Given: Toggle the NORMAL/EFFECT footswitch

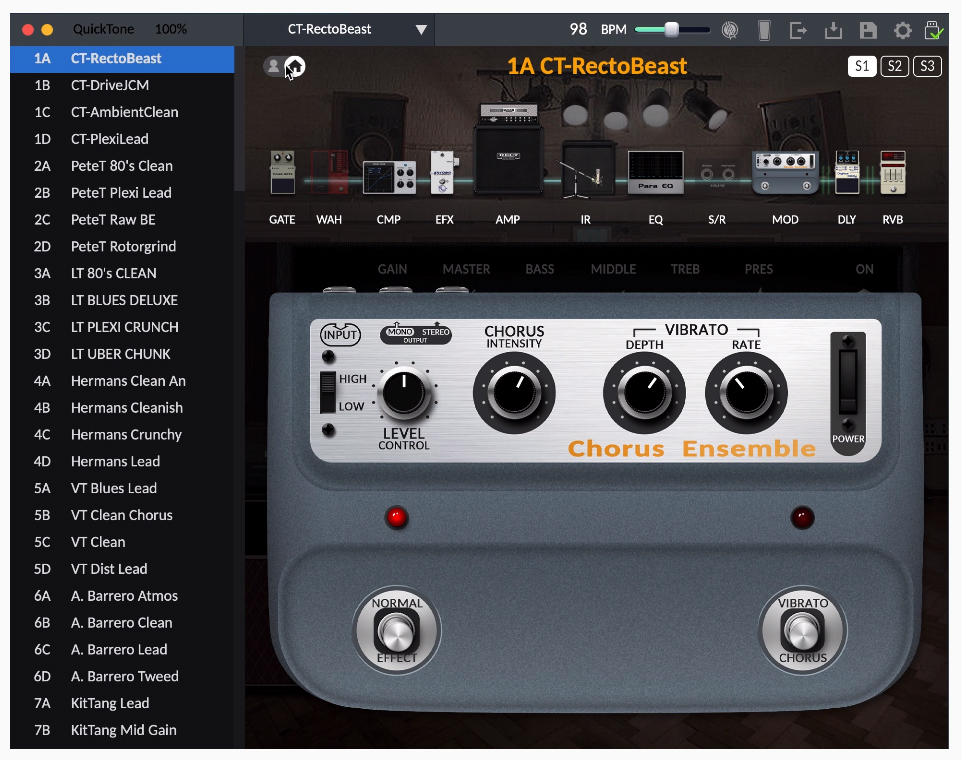Looking at the screenshot, I should click(x=396, y=631).
